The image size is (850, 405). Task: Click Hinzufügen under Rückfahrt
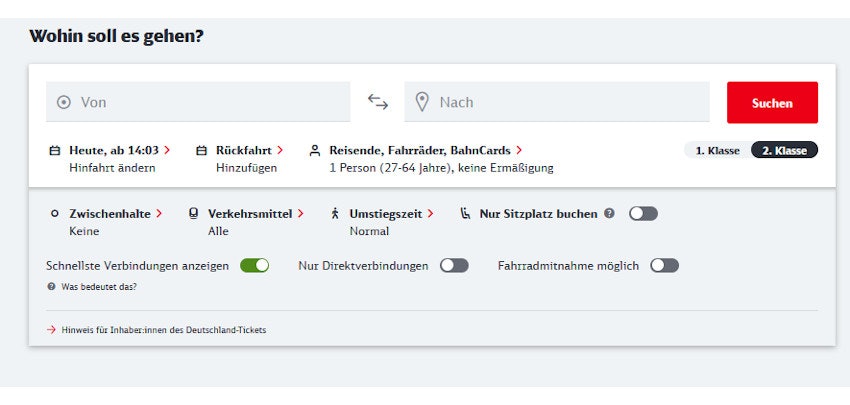(x=246, y=168)
